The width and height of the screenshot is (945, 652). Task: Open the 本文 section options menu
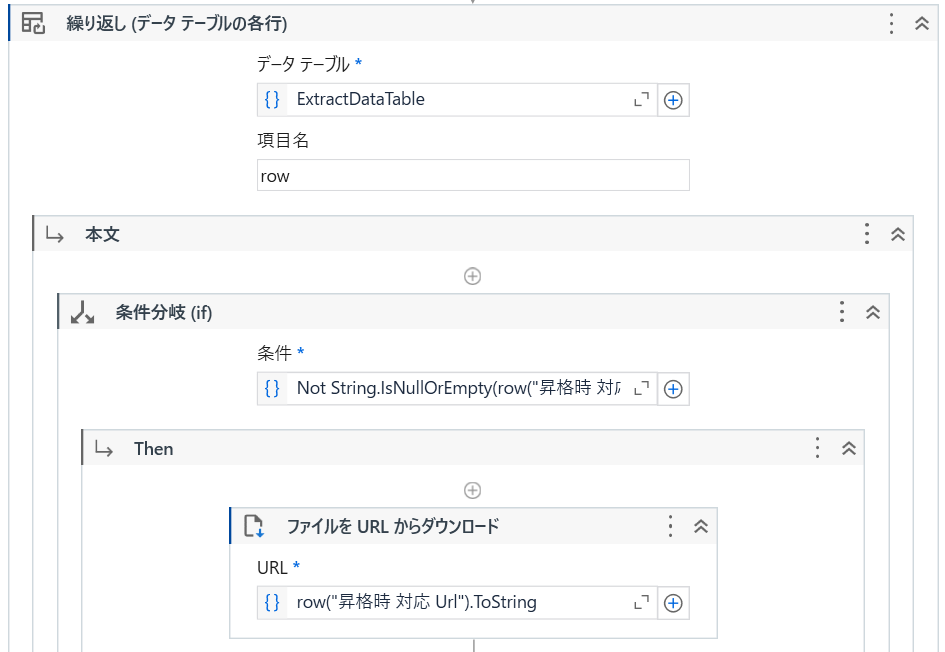point(867,234)
